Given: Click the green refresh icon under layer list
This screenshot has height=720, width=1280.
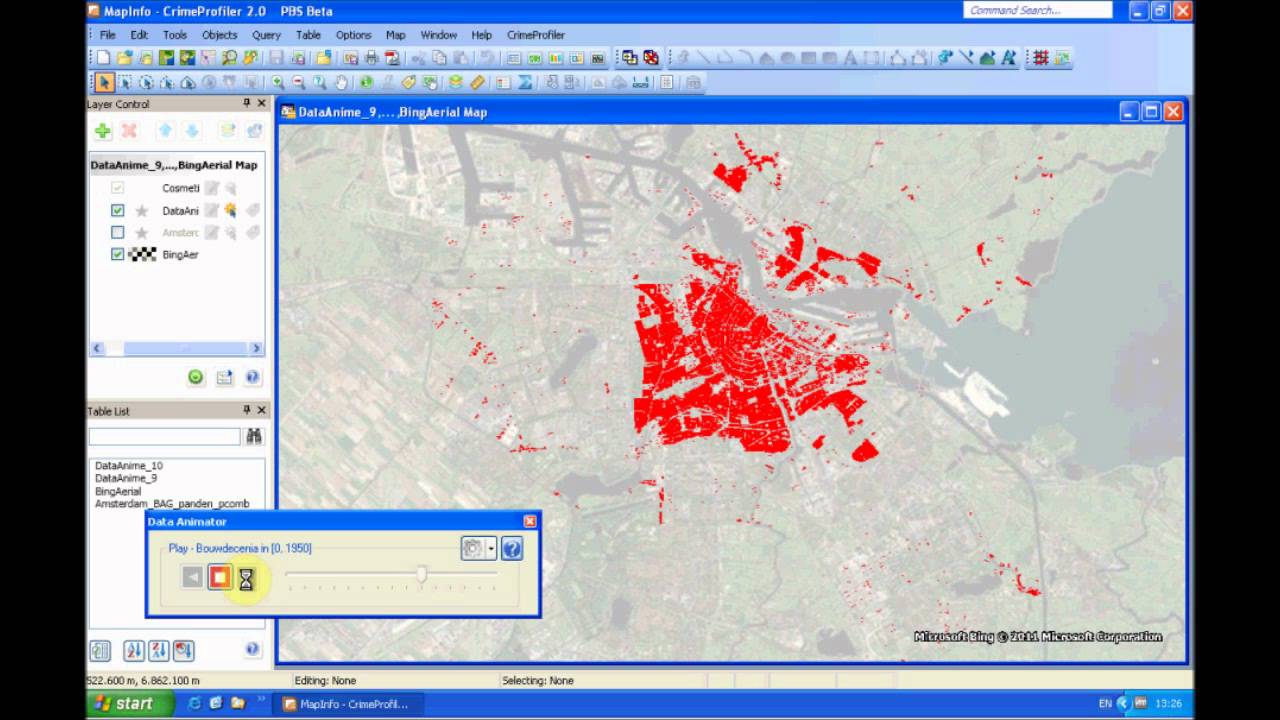Looking at the screenshot, I should point(196,377).
